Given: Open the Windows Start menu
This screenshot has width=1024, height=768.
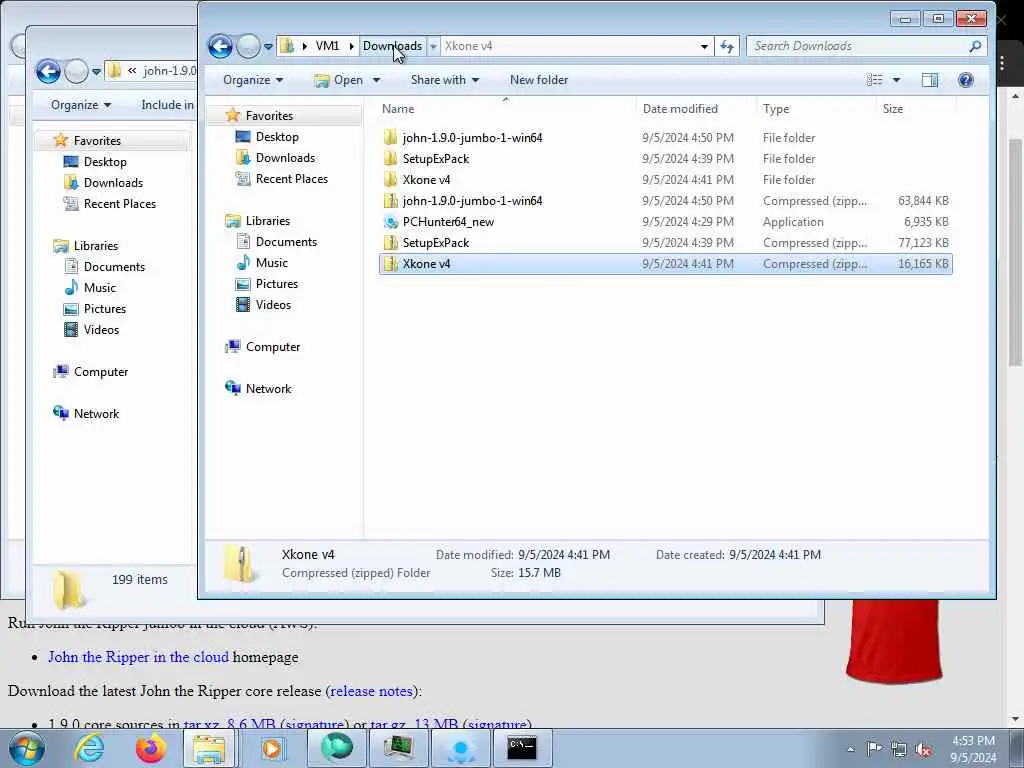Looking at the screenshot, I should (27, 748).
